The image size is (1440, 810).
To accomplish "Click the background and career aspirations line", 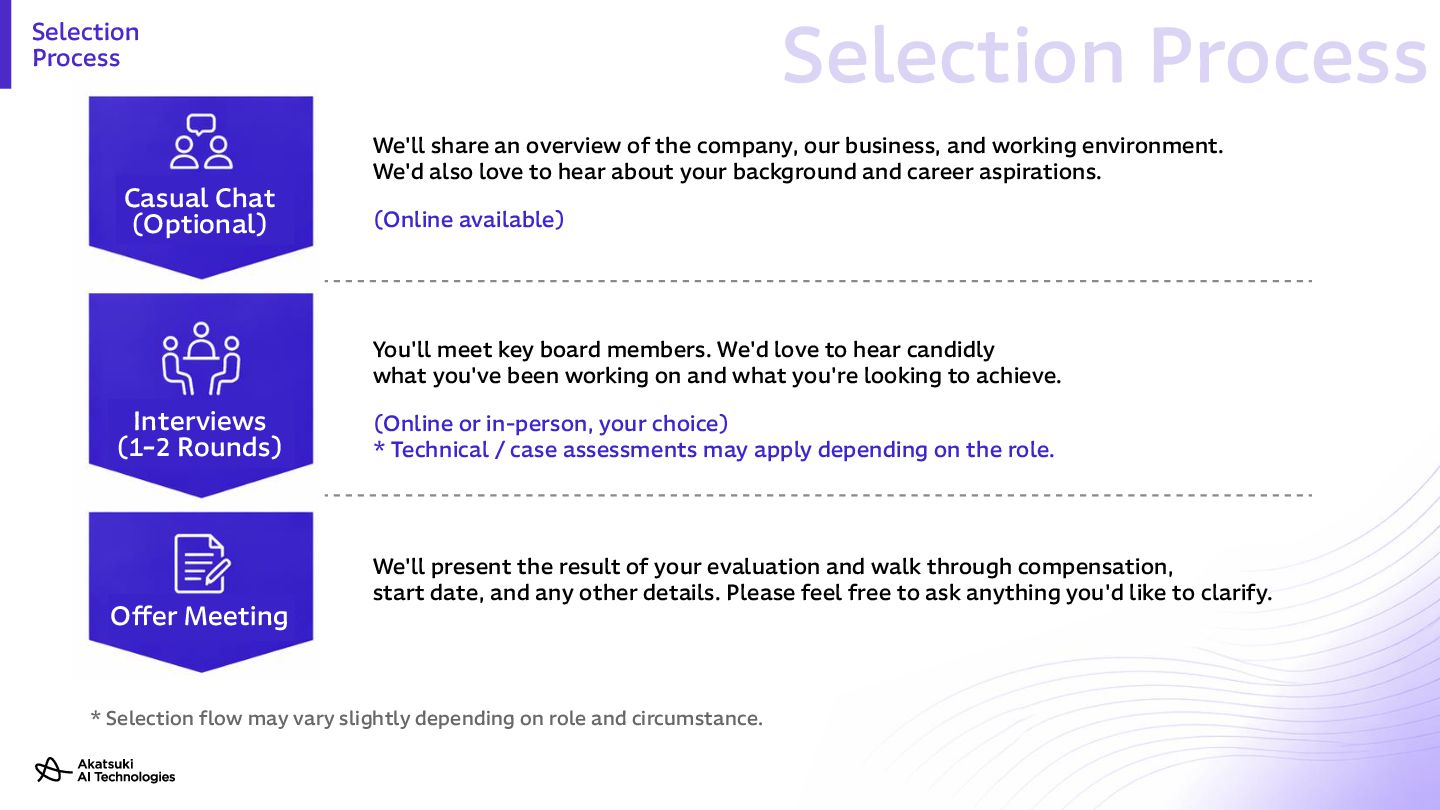I will click(x=737, y=171).
